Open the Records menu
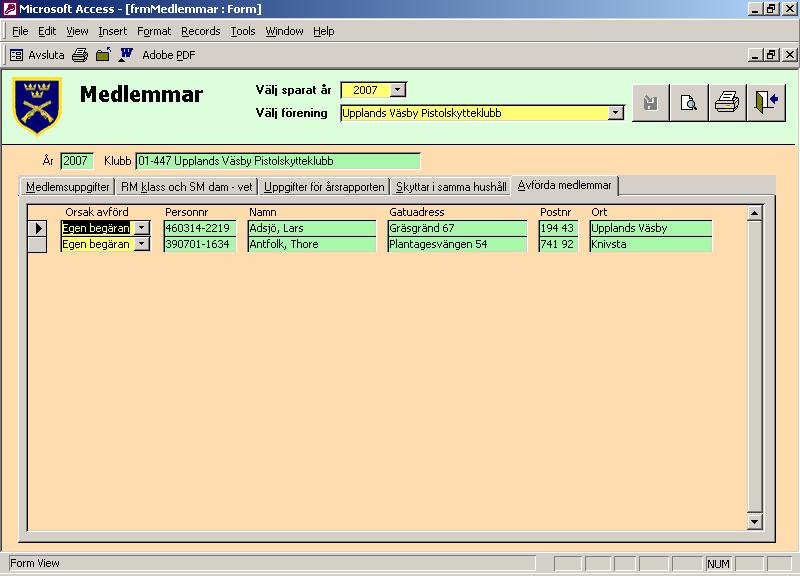800x576 pixels. coord(201,31)
